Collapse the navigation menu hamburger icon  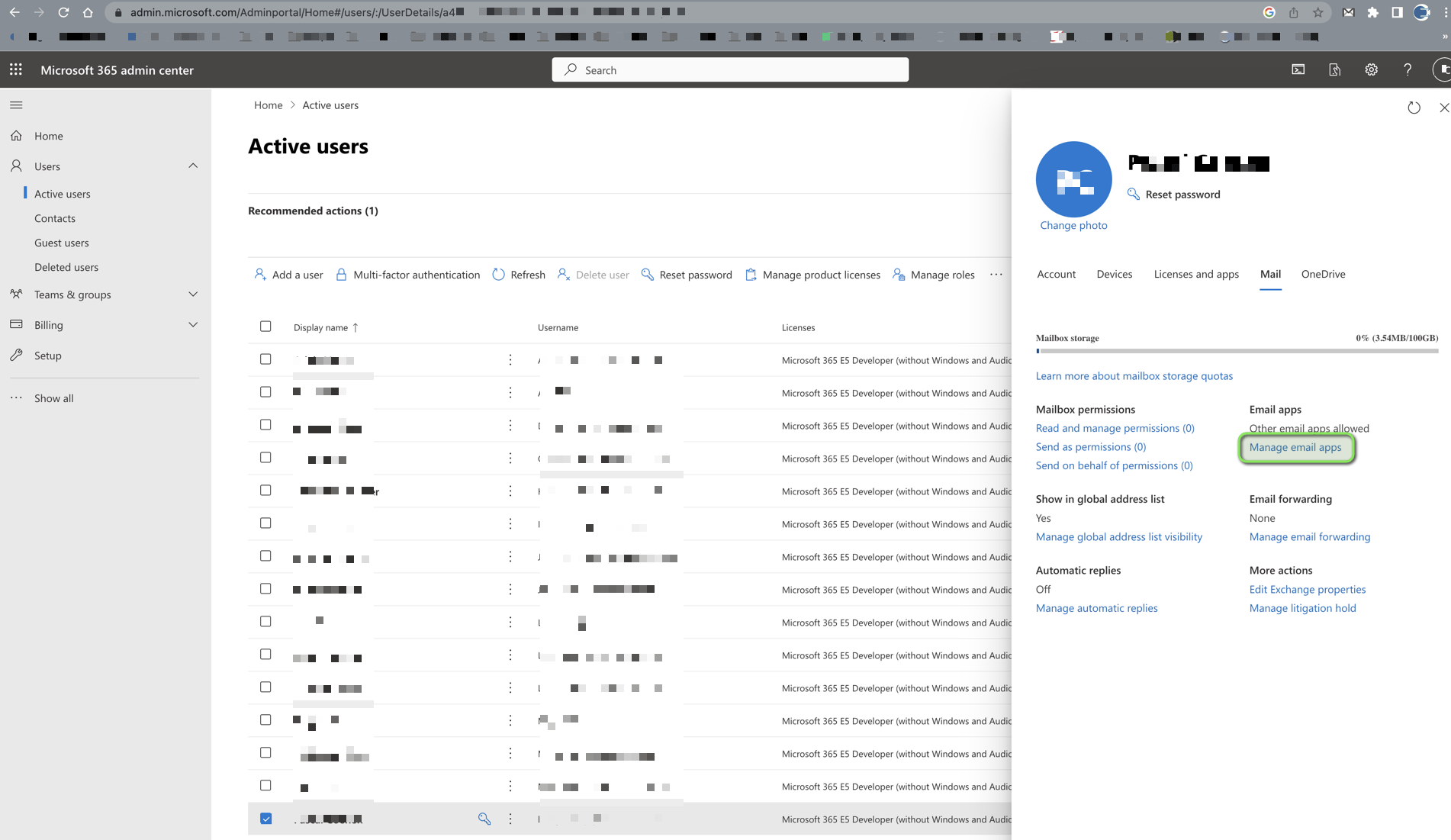(16, 105)
